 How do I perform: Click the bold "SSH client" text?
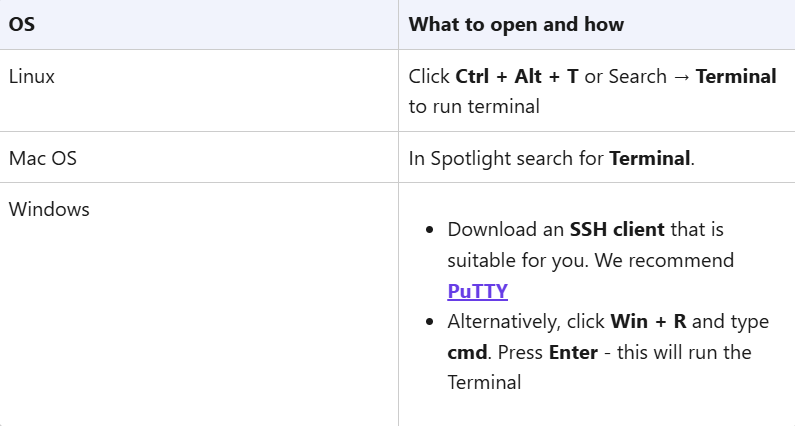pos(617,229)
